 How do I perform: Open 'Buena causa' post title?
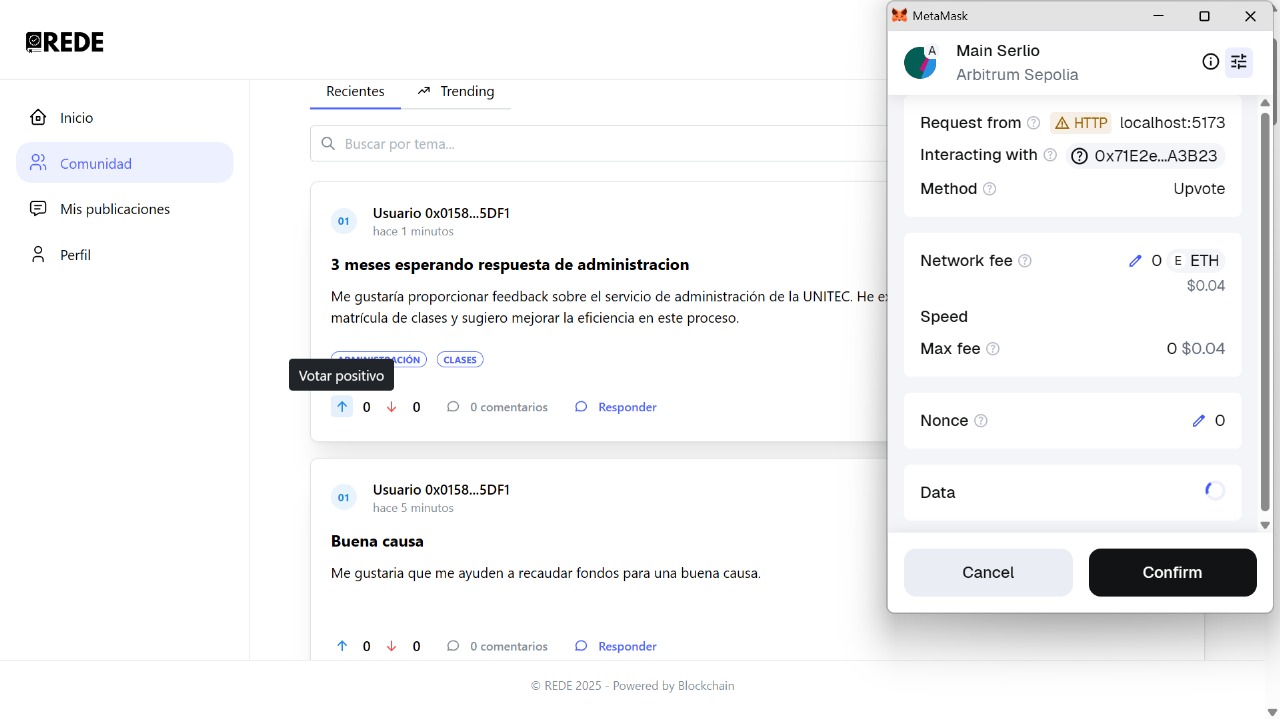coord(377,541)
